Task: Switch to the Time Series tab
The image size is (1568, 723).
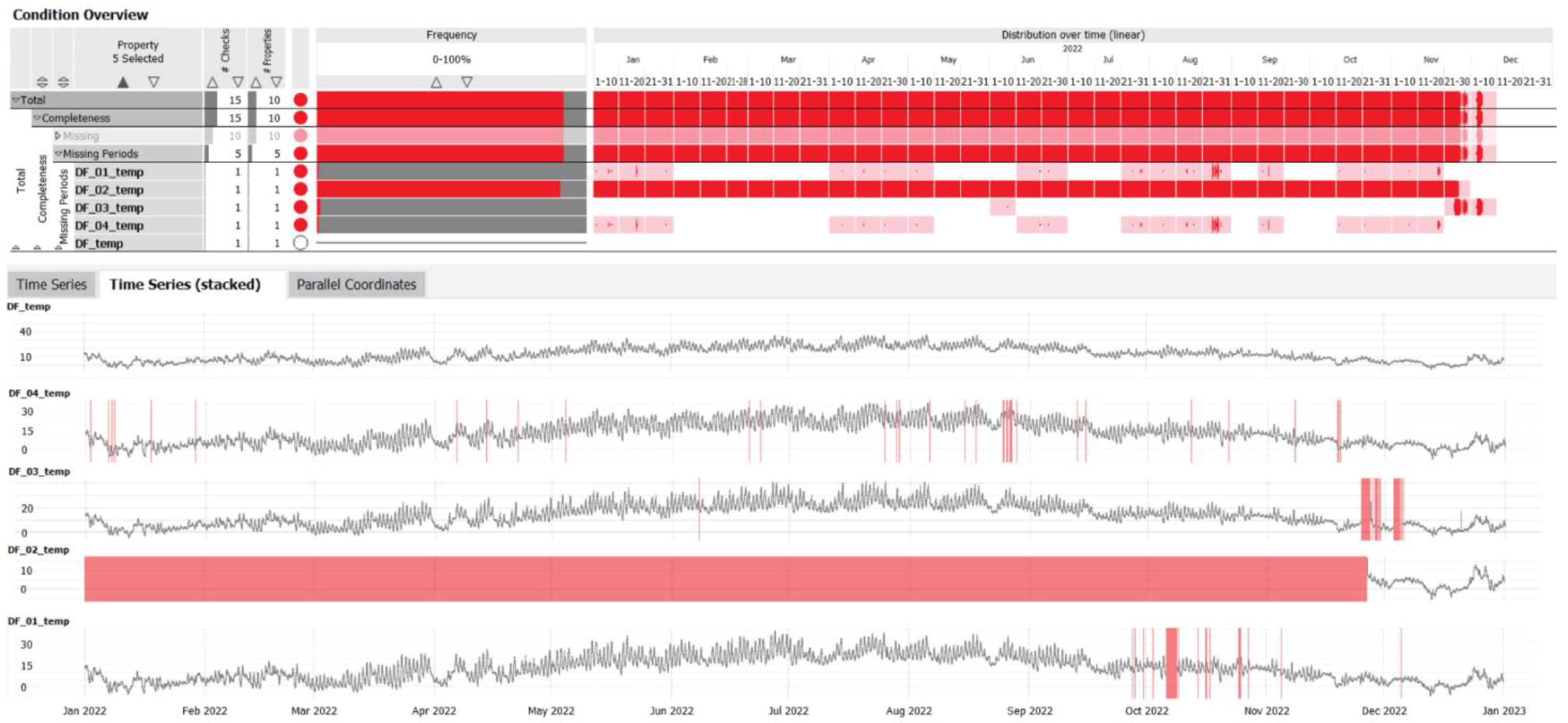Action: 52,284
